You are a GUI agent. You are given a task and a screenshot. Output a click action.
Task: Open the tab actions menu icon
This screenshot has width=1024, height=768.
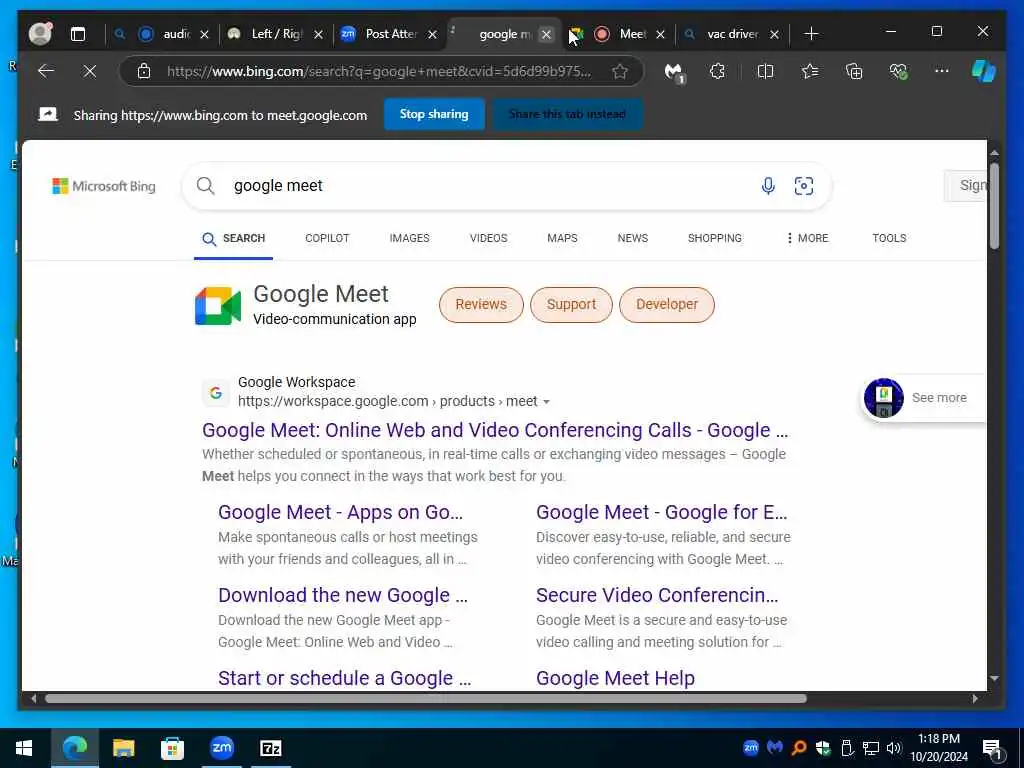click(78, 34)
